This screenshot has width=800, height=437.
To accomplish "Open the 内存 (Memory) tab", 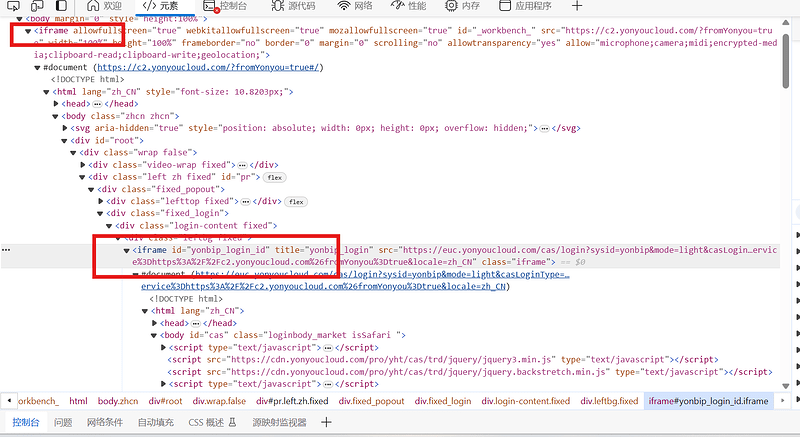I will coord(462,6).
